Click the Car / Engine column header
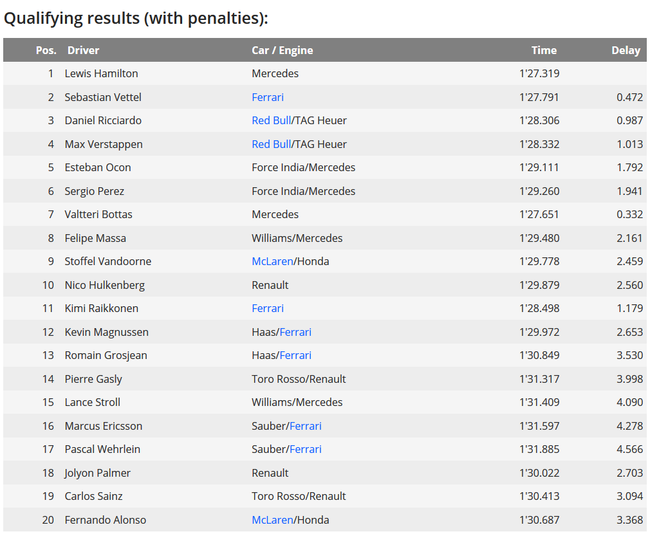 pyautogui.click(x=282, y=50)
